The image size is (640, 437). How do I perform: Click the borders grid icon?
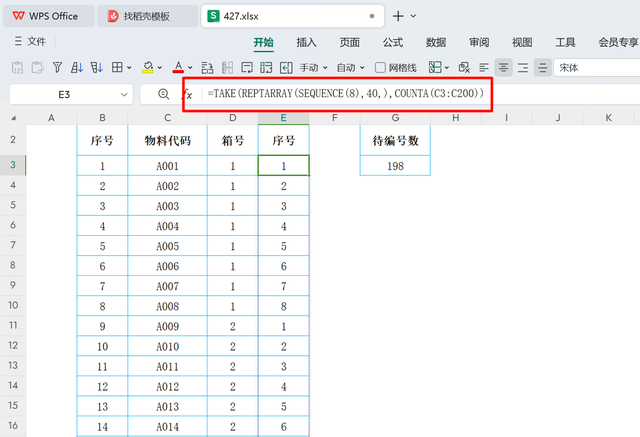[117, 67]
